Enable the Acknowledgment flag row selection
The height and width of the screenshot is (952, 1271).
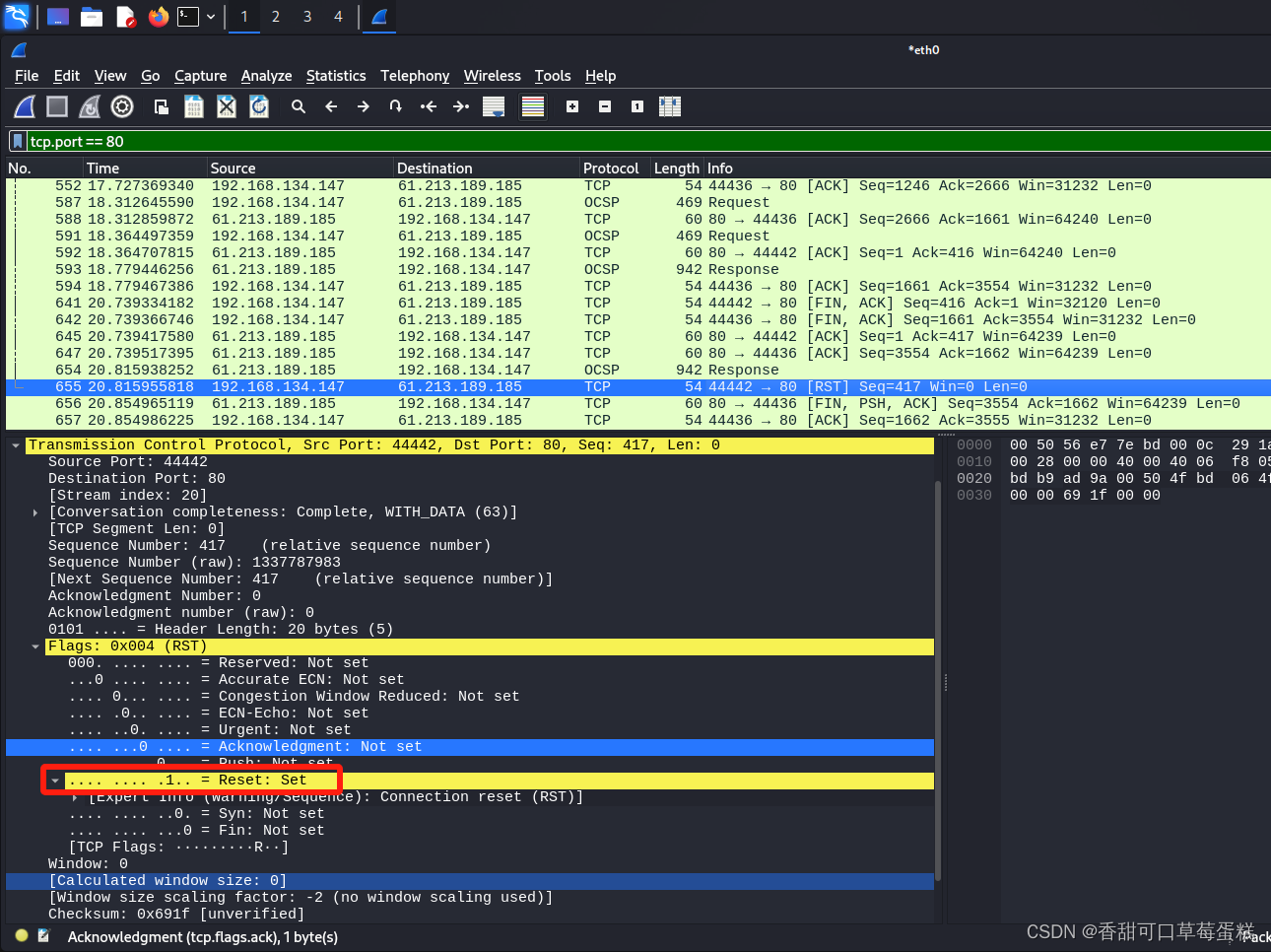coord(236,746)
